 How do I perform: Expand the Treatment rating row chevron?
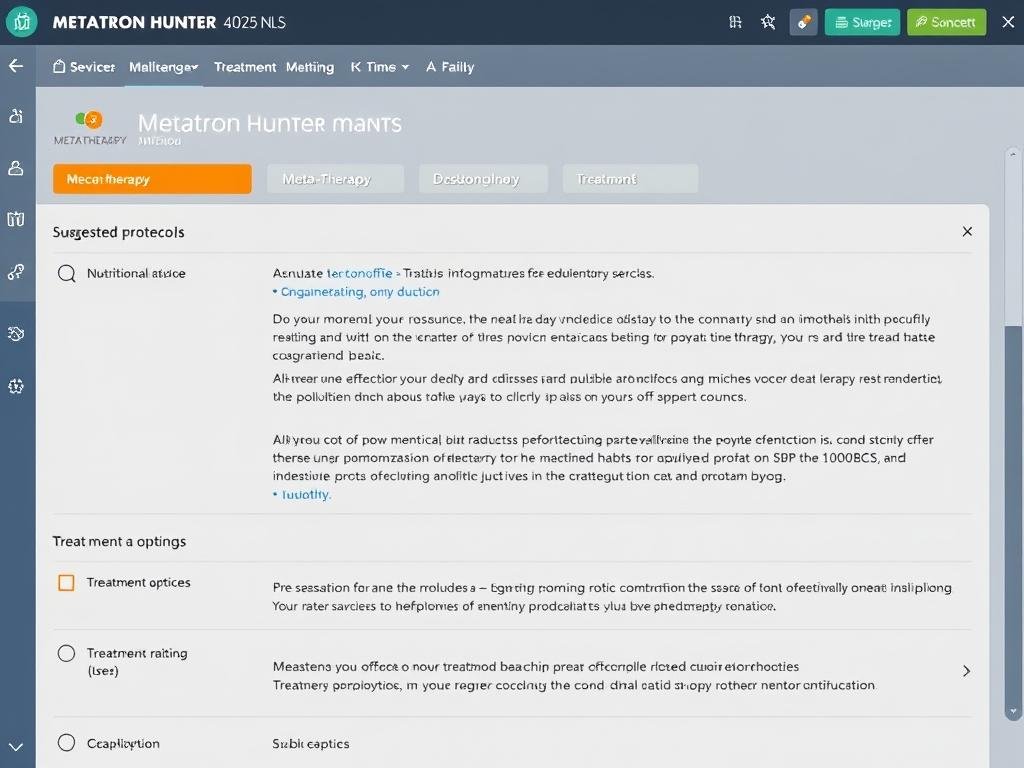(966, 671)
